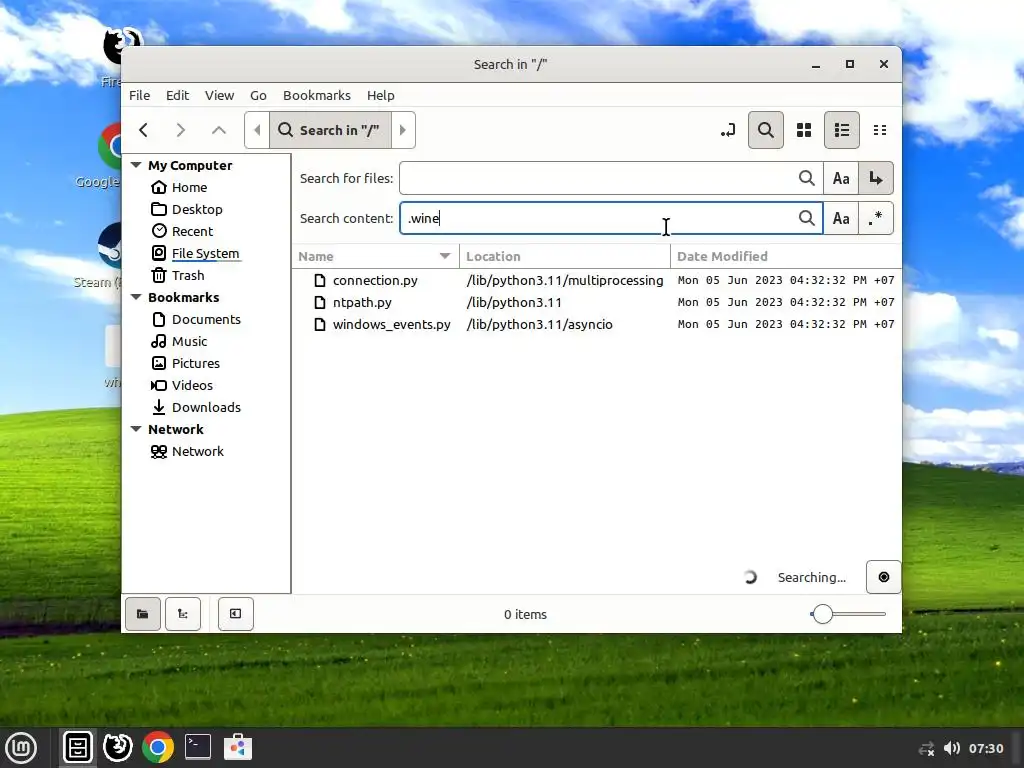Go forward with the right arrow button
The width and height of the screenshot is (1024, 768).
pos(181,130)
